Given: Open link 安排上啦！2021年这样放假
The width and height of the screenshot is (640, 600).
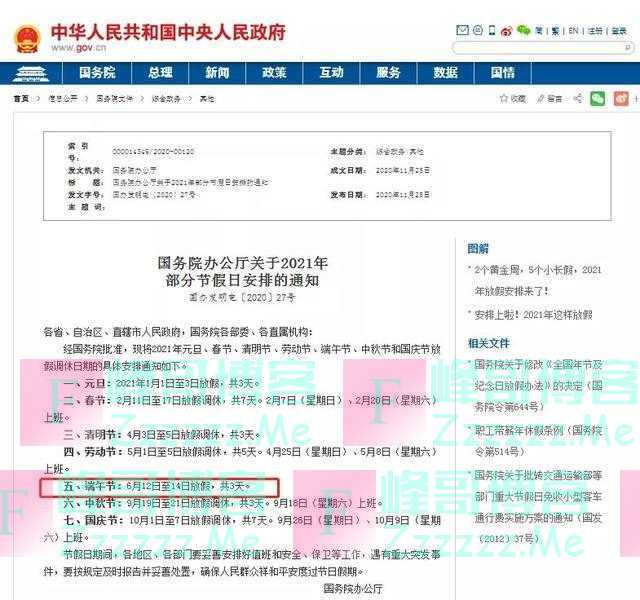Looking at the screenshot, I should tap(534, 314).
